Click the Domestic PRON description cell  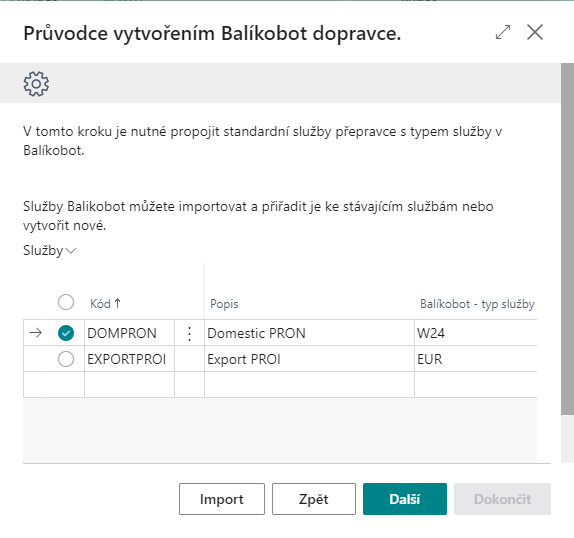click(x=309, y=333)
